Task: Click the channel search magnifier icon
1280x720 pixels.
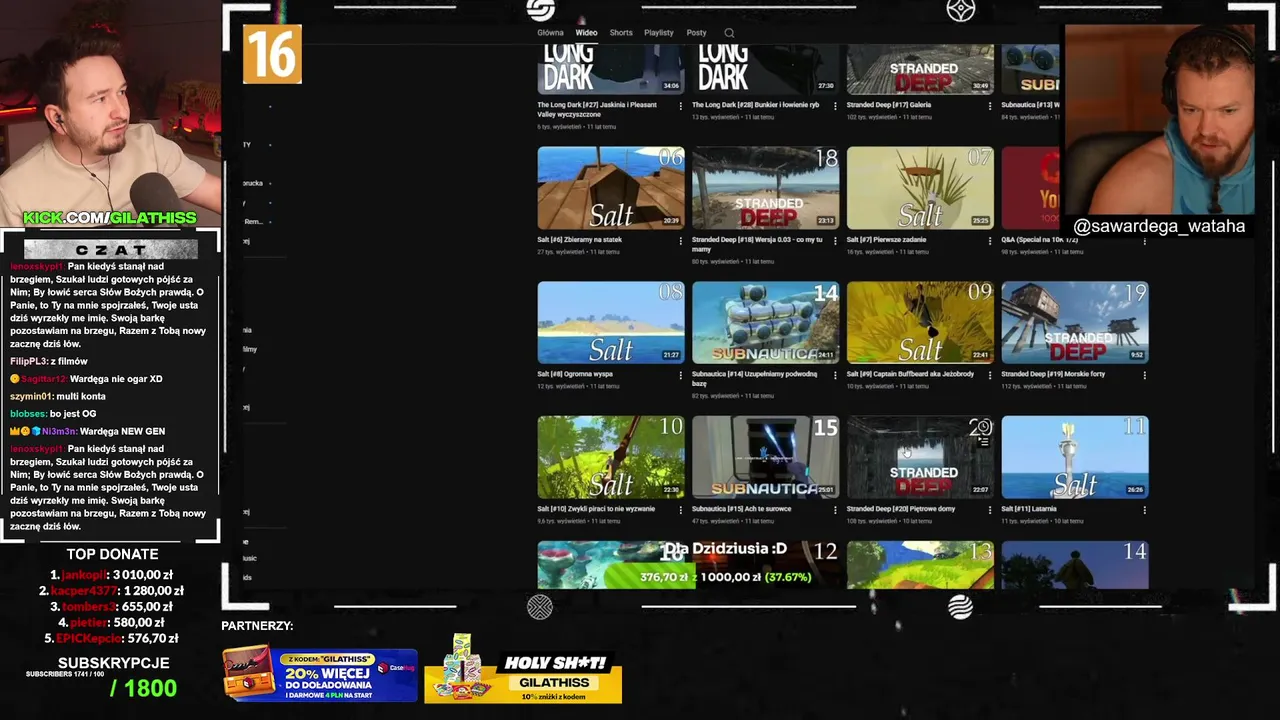Action: click(x=729, y=33)
